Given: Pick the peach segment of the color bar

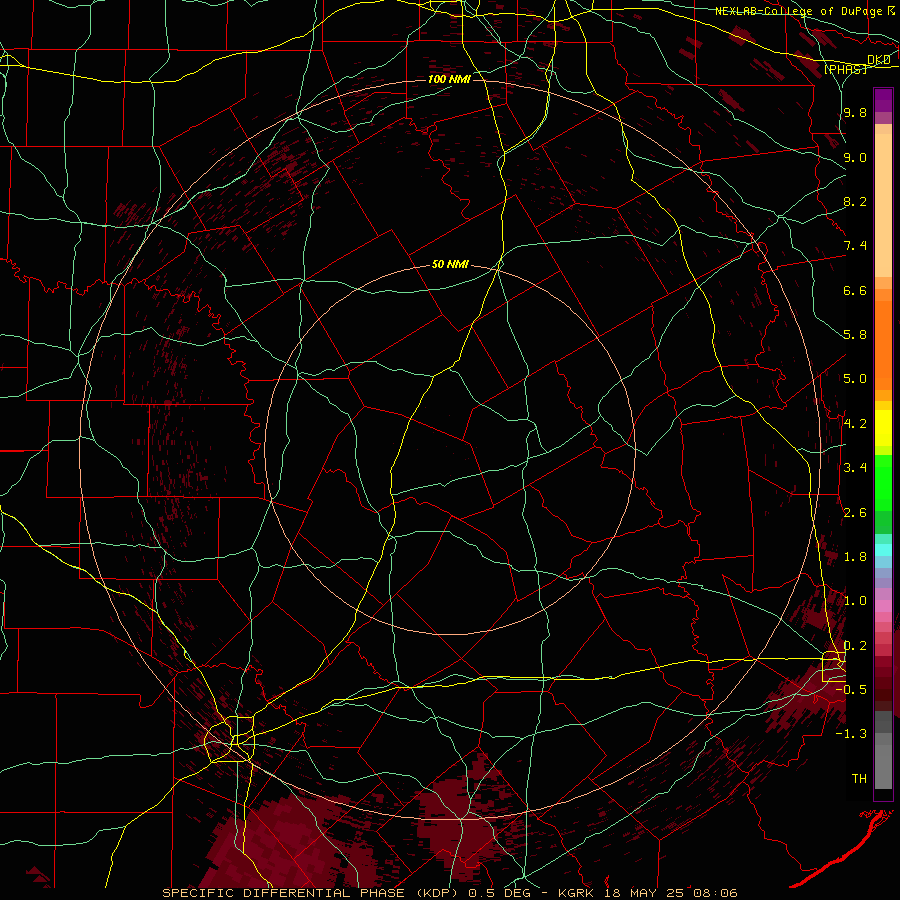Looking at the screenshot, I should tap(883, 201).
